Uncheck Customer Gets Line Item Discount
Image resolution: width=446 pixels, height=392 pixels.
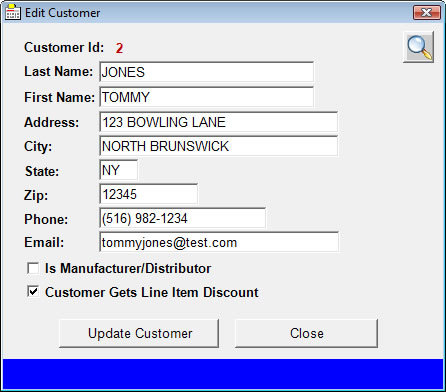click(x=33, y=292)
